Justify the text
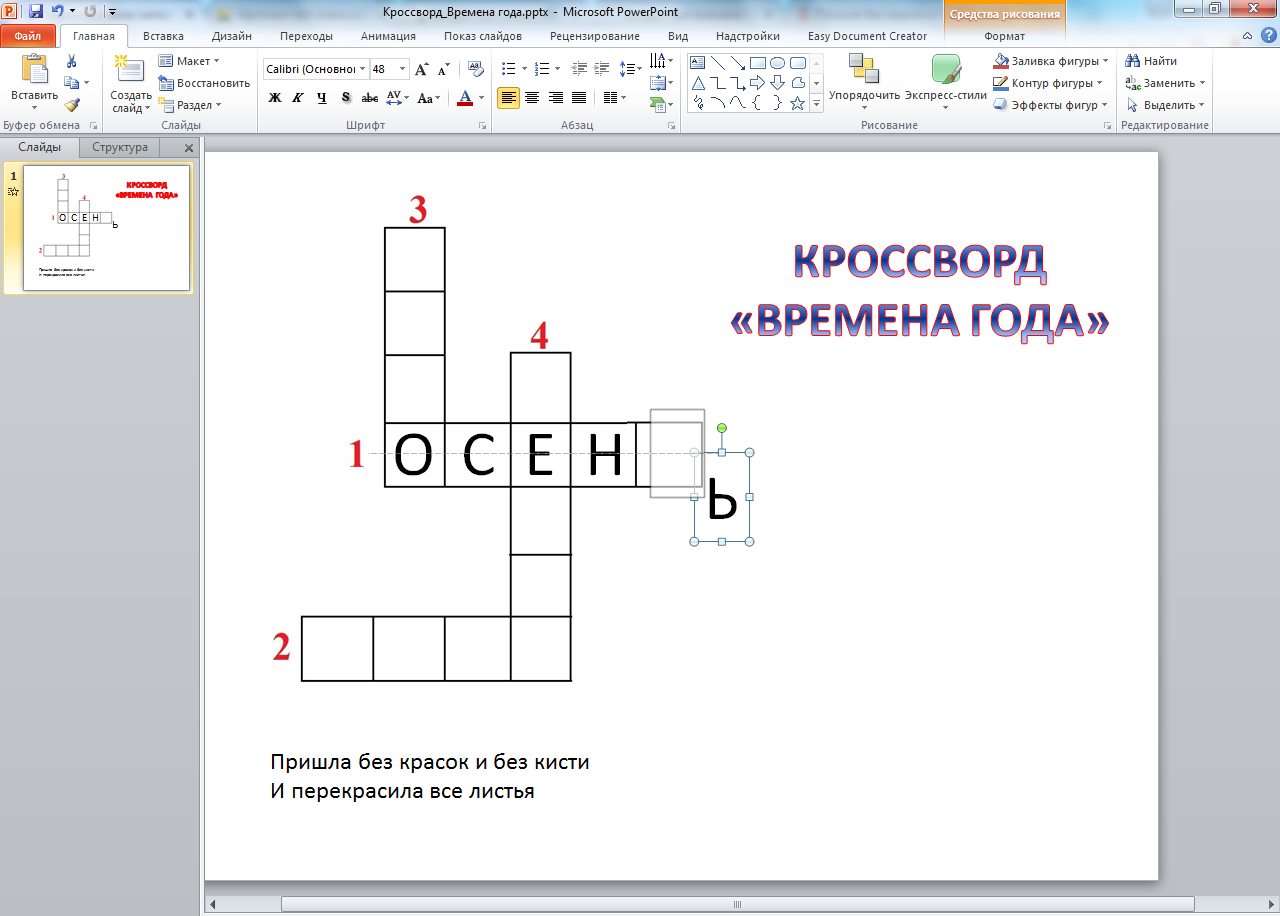The image size is (1280, 916). (578, 98)
